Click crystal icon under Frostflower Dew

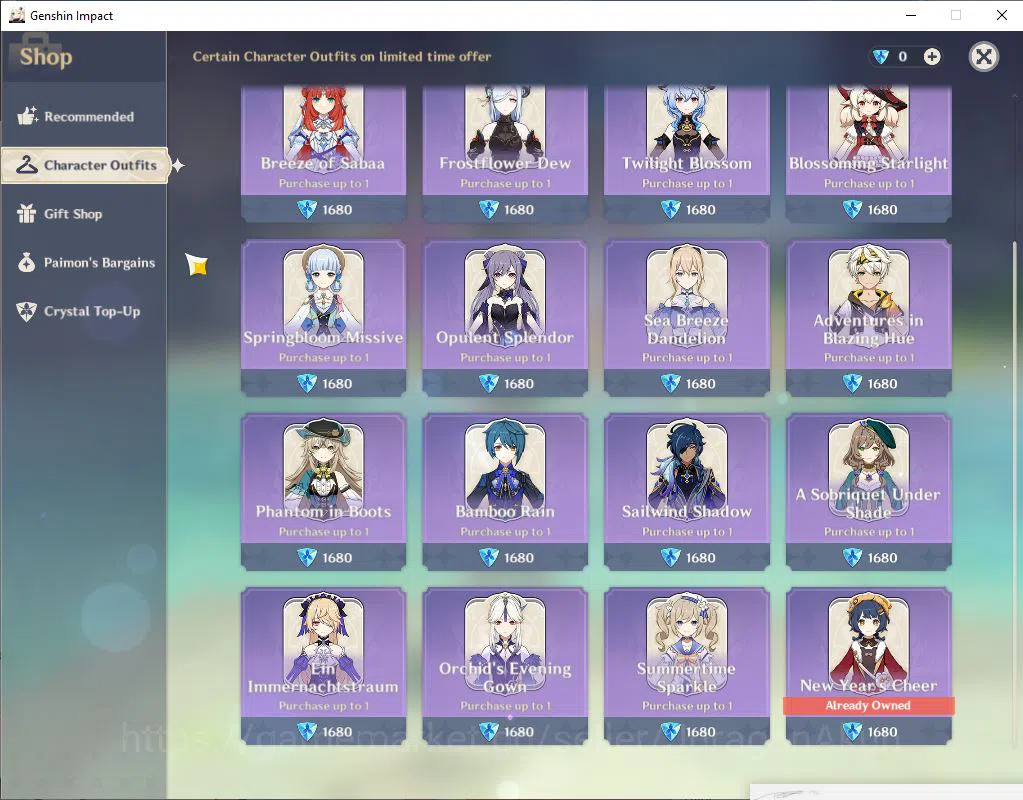[x=489, y=209]
